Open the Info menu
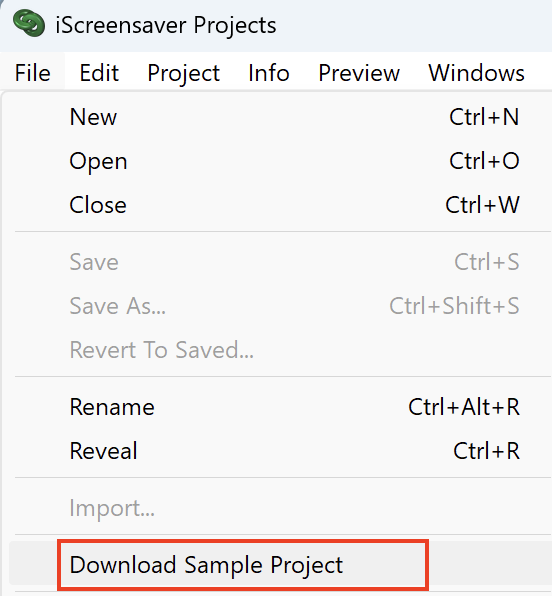Image resolution: width=552 pixels, height=596 pixels. pyautogui.click(x=269, y=73)
